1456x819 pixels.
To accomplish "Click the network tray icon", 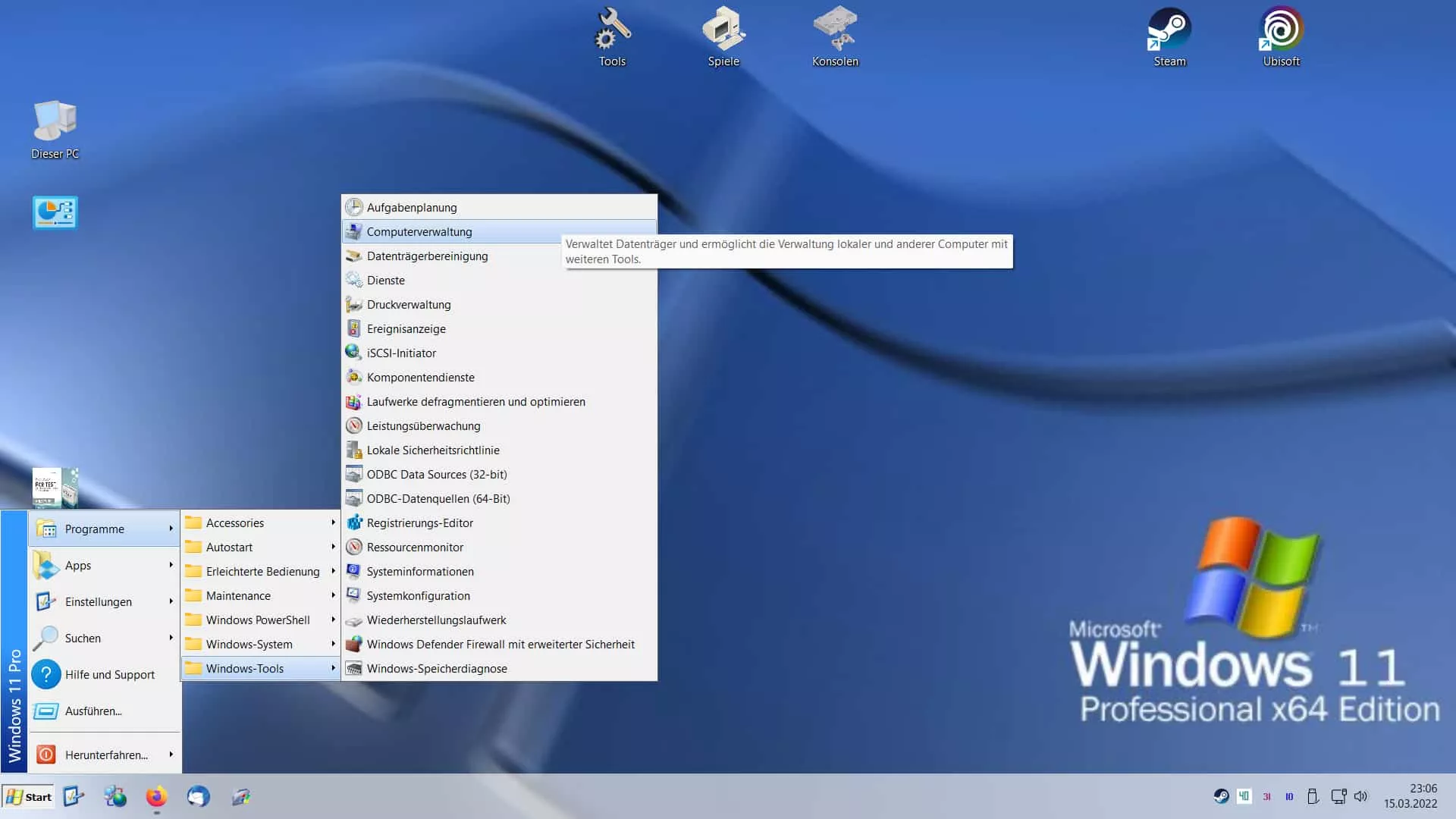I will click(1338, 796).
